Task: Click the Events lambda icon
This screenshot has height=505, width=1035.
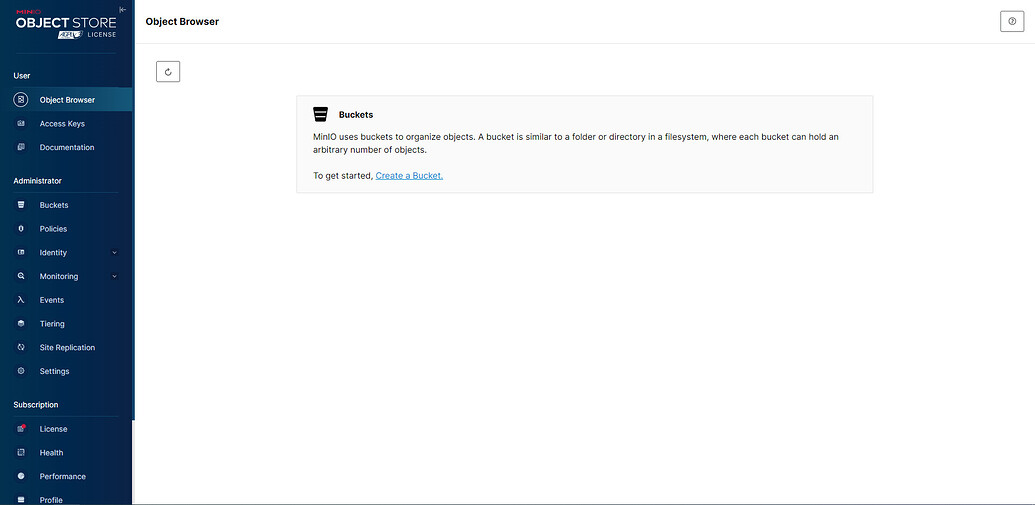Action: coord(21,300)
